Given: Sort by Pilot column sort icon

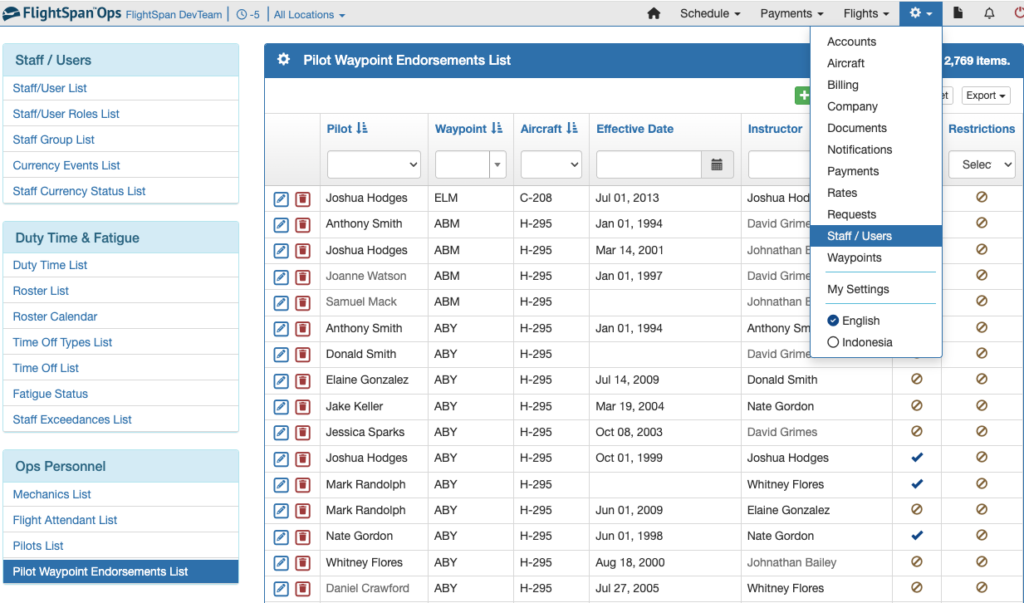Looking at the screenshot, I should click(362, 129).
